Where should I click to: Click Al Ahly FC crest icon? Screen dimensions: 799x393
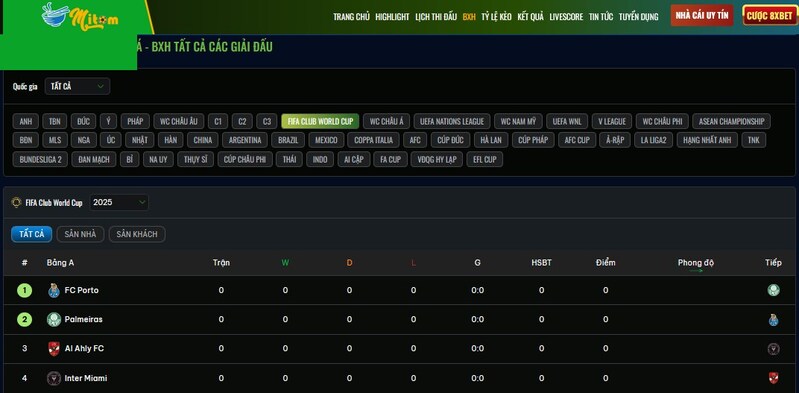coord(54,349)
